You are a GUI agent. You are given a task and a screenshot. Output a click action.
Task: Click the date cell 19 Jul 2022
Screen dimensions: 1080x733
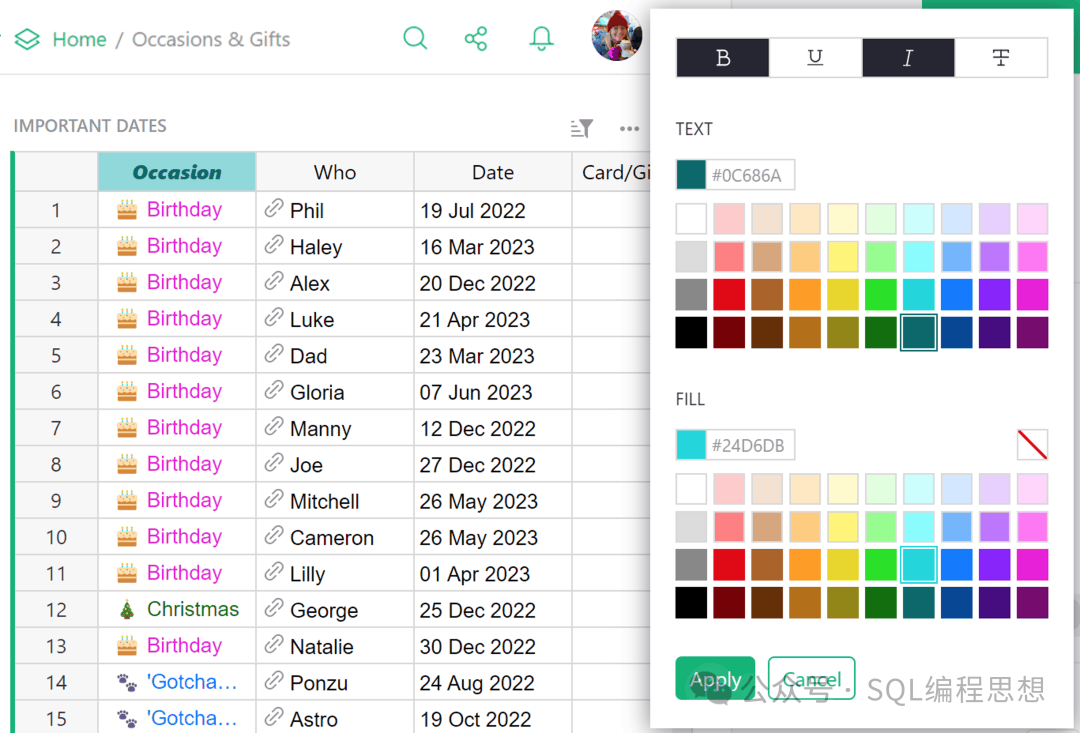pos(492,210)
